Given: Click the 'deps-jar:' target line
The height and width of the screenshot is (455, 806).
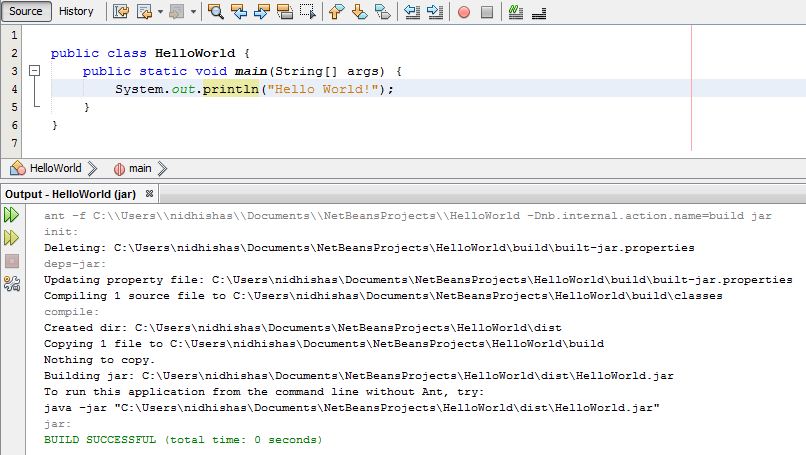Looking at the screenshot, I should point(75,264).
